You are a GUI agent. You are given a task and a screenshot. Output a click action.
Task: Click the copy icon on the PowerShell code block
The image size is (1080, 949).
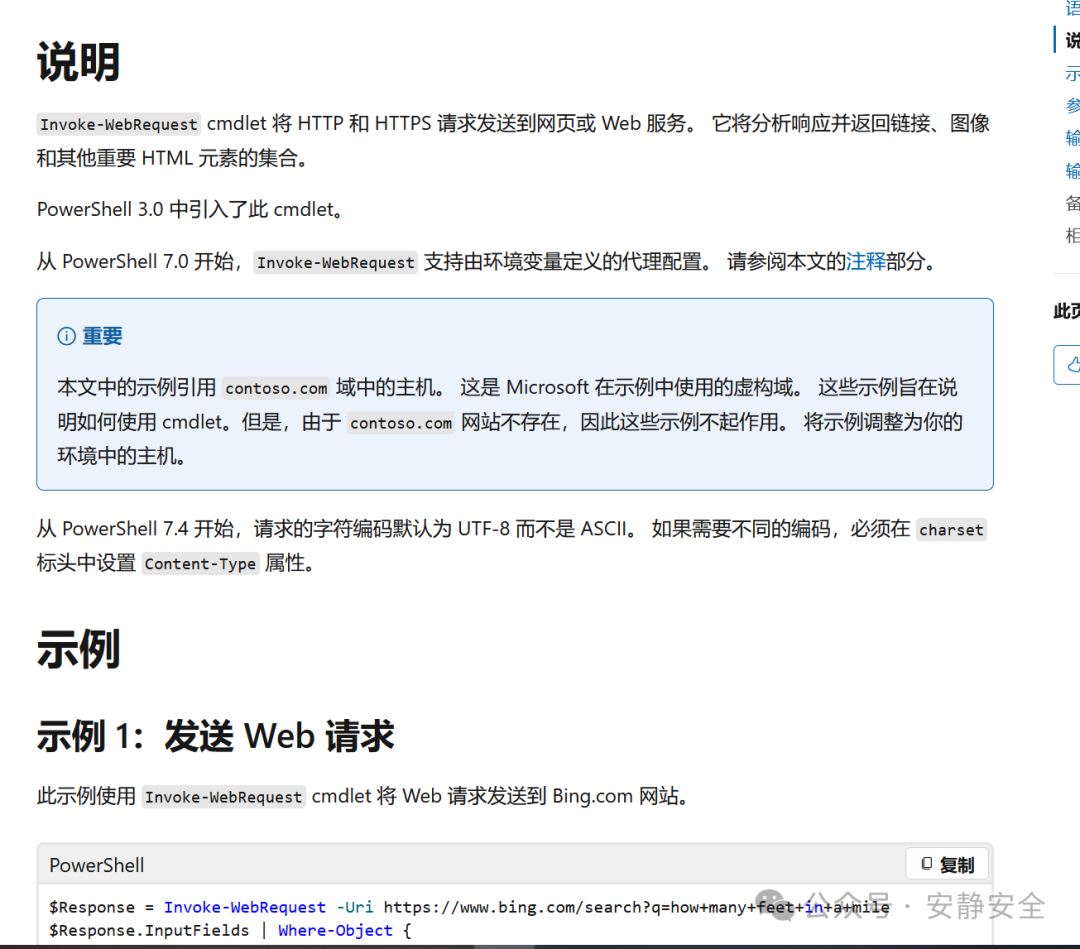[928, 863]
